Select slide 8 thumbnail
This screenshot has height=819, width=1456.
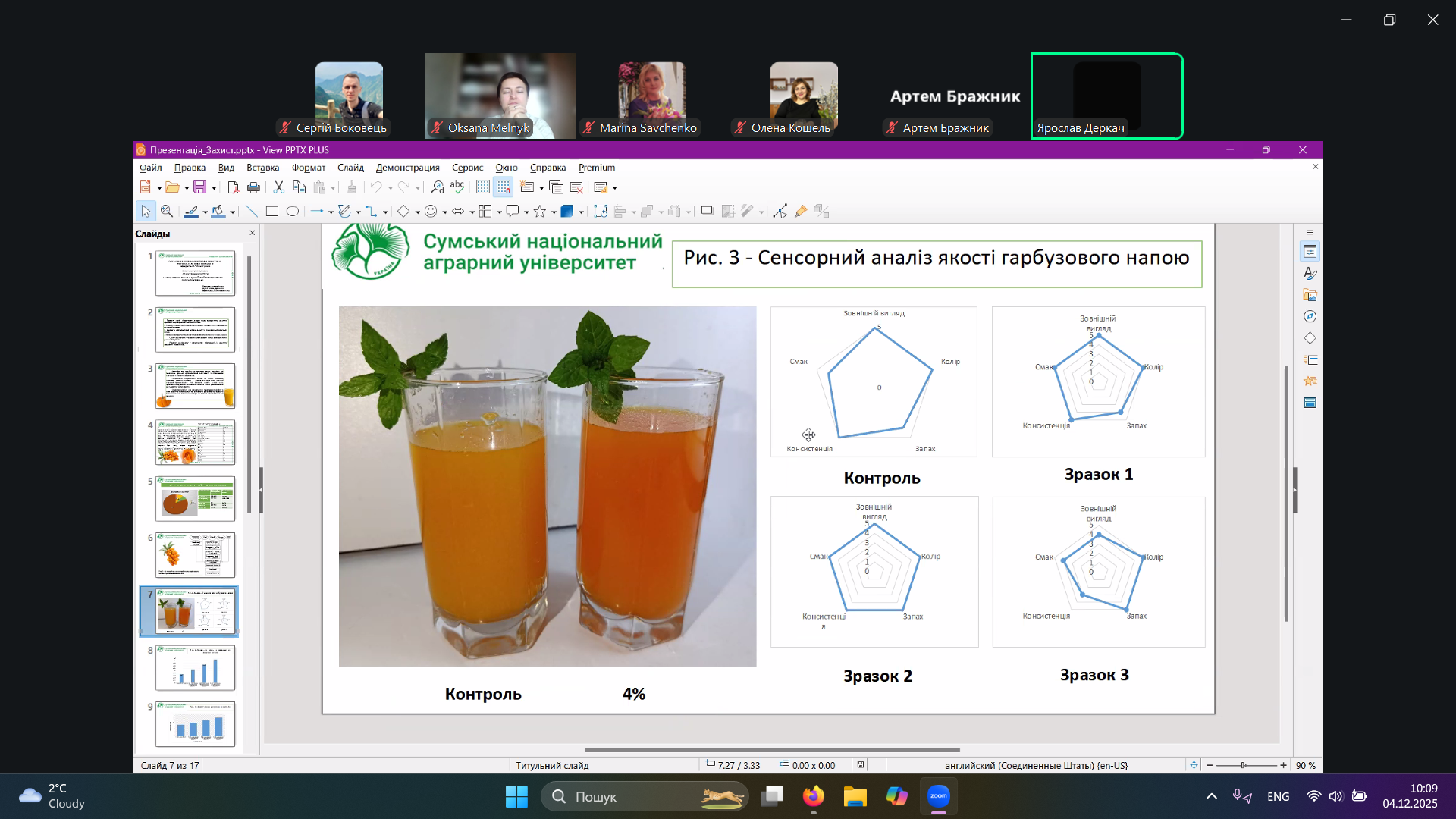(195, 667)
